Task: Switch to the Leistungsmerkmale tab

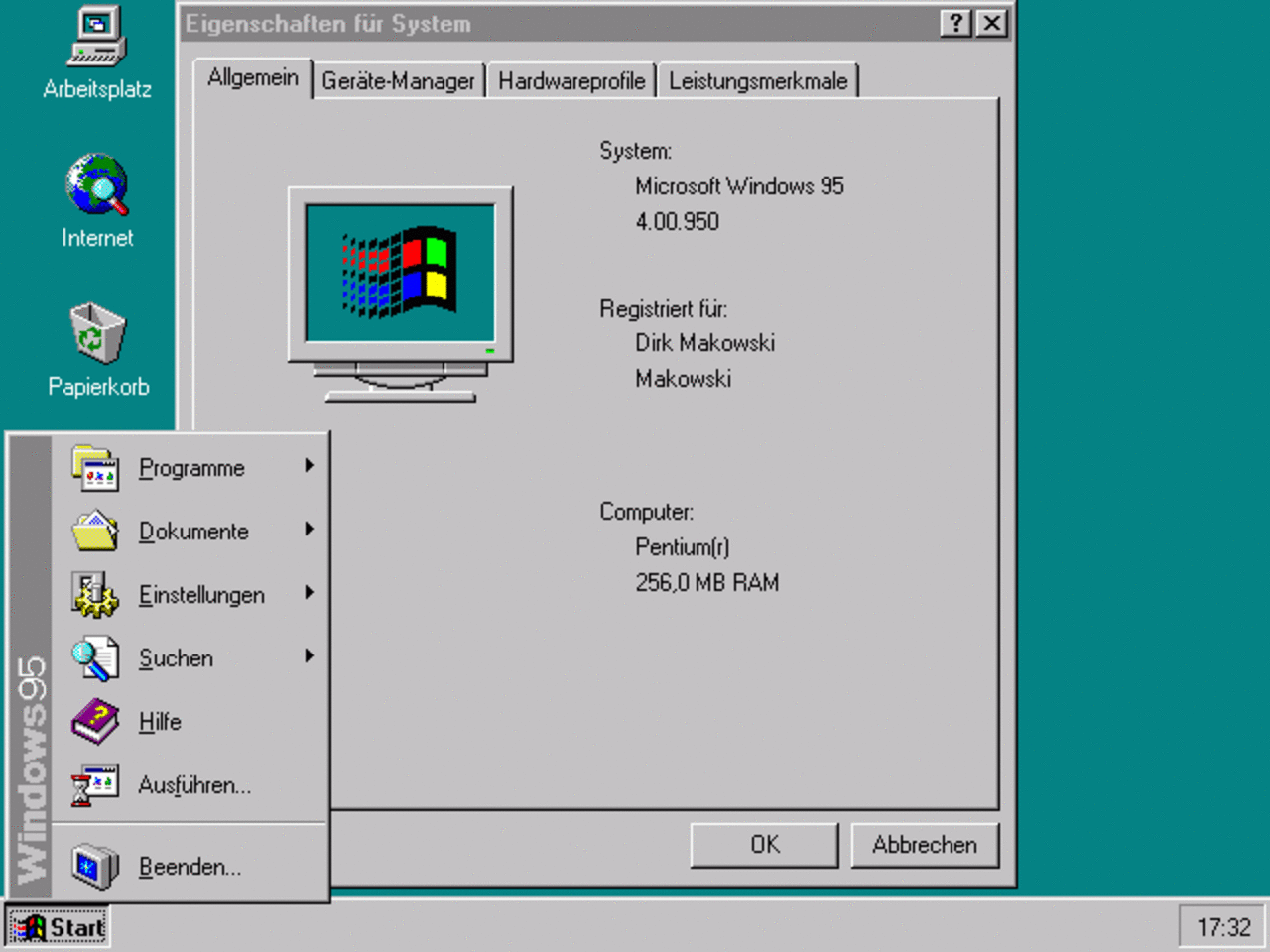Action: coord(758,81)
